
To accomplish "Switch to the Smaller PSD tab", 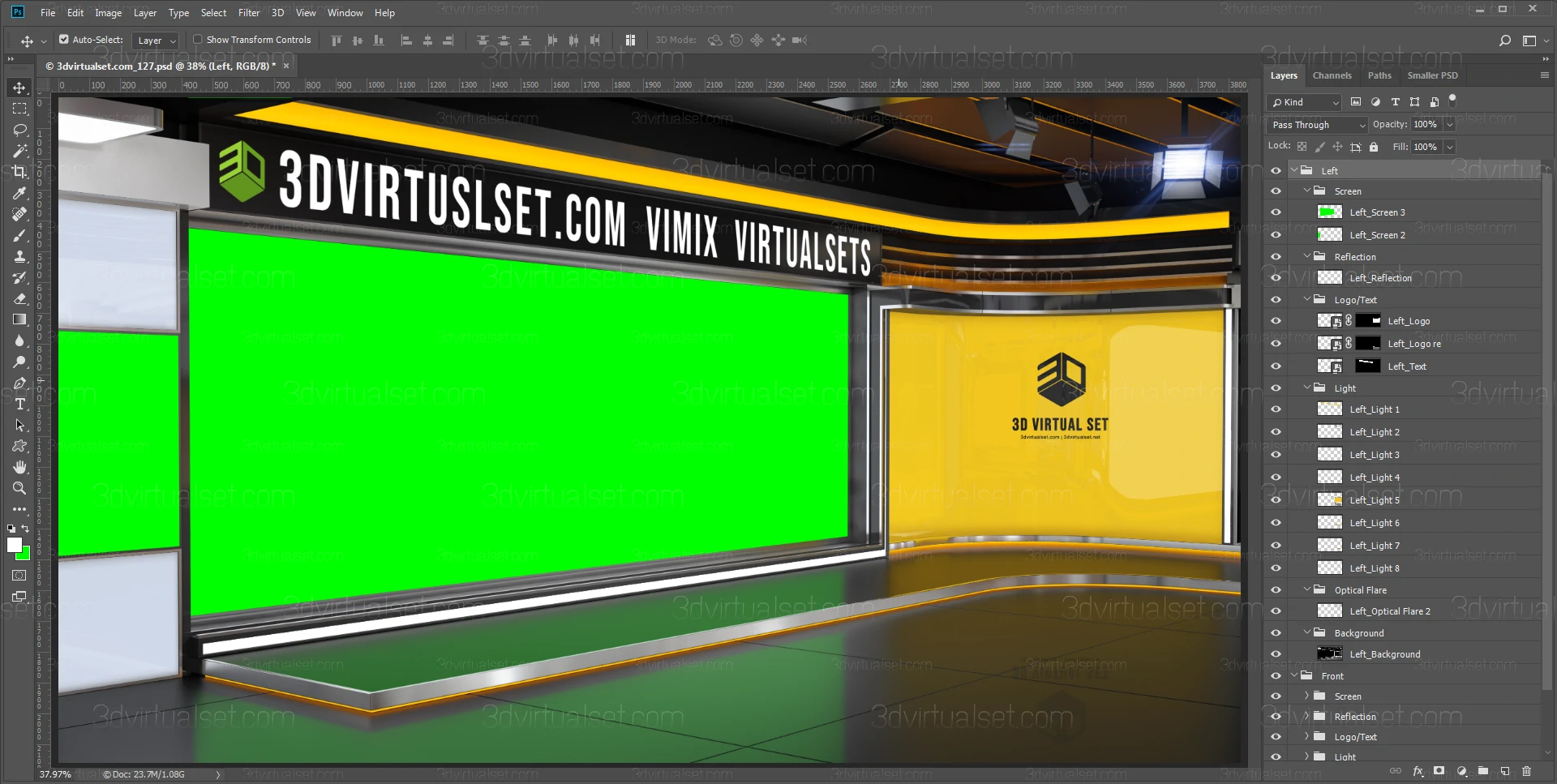I will click(x=1432, y=75).
